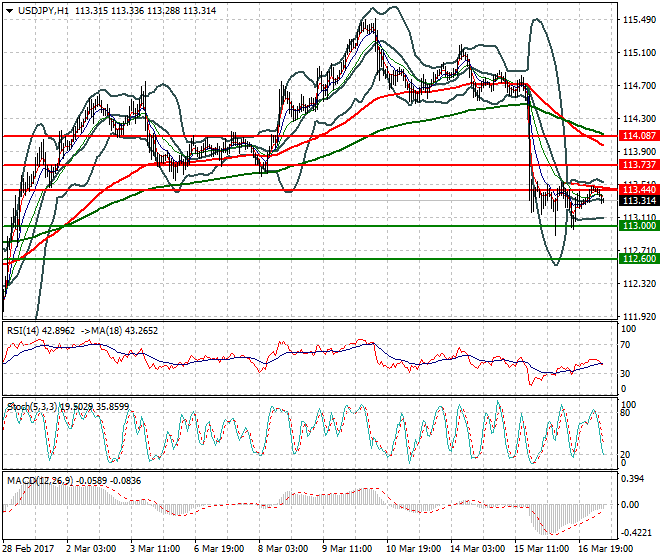Click the ->MA(18) 43.2652 RSI label
This screenshot has height=560, width=660.
click(x=119, y=331)
